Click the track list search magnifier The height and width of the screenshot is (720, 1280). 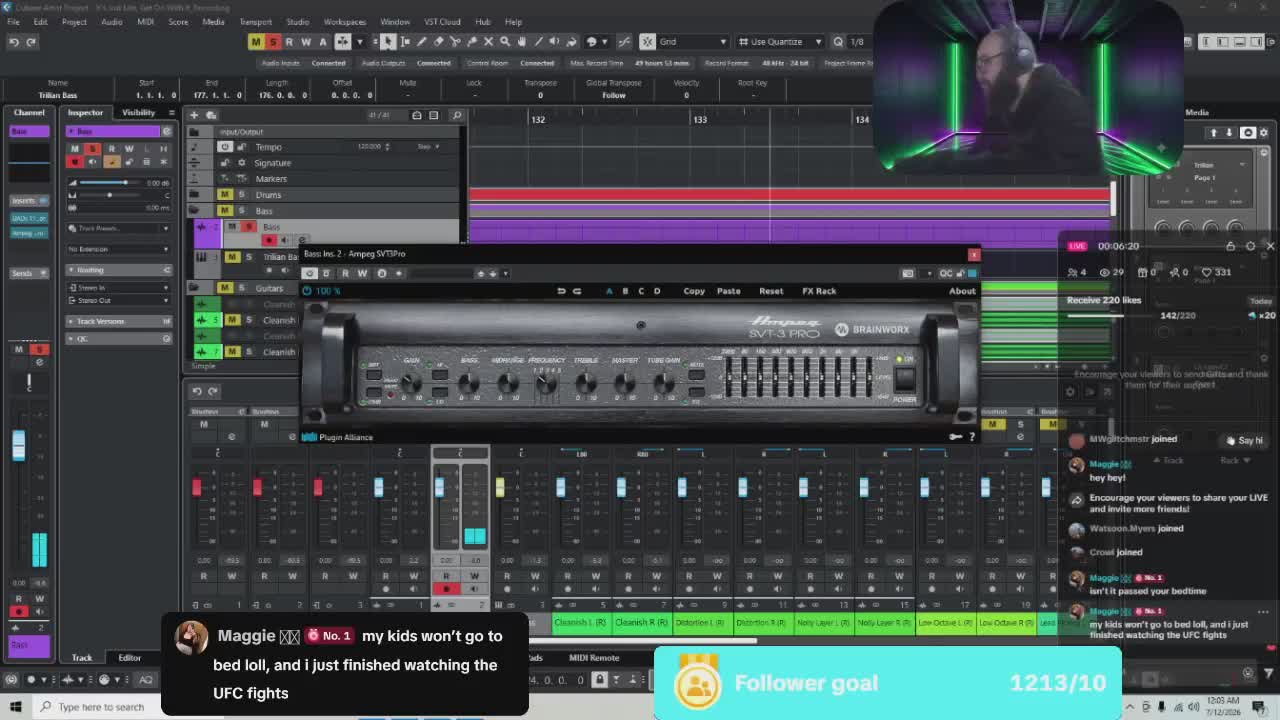click(457, 115)
